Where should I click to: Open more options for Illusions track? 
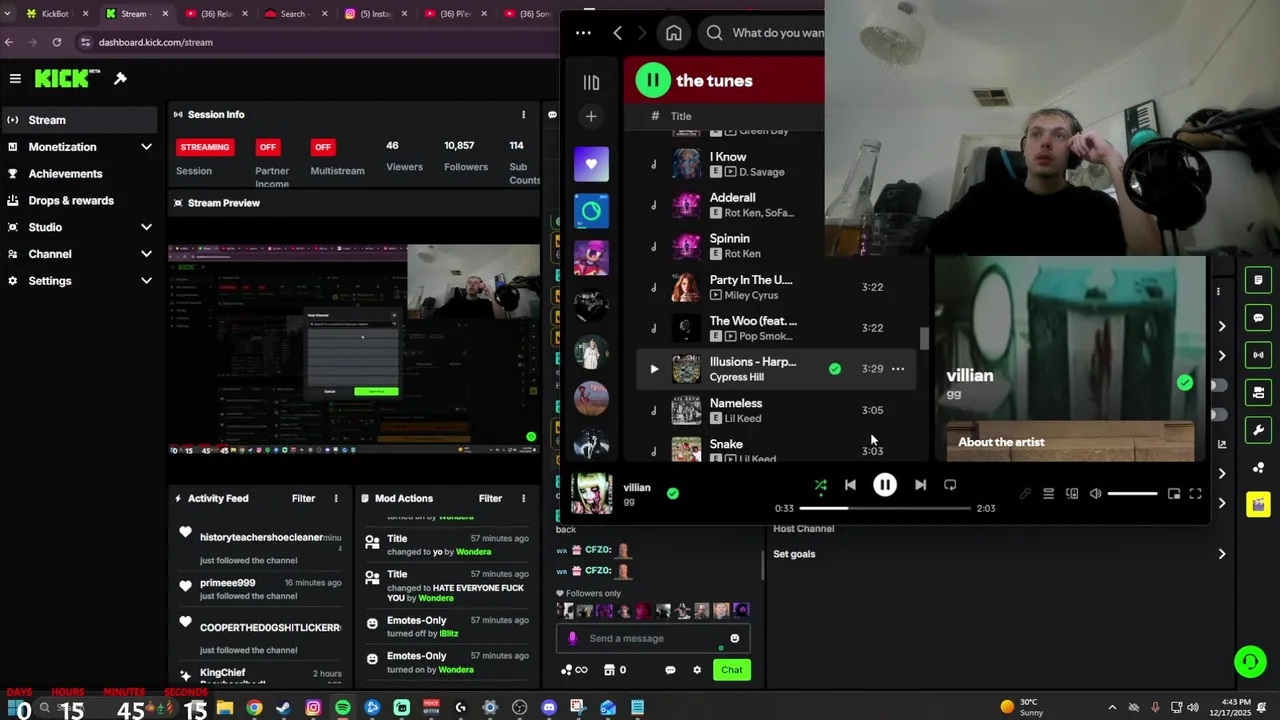[898, 369]
